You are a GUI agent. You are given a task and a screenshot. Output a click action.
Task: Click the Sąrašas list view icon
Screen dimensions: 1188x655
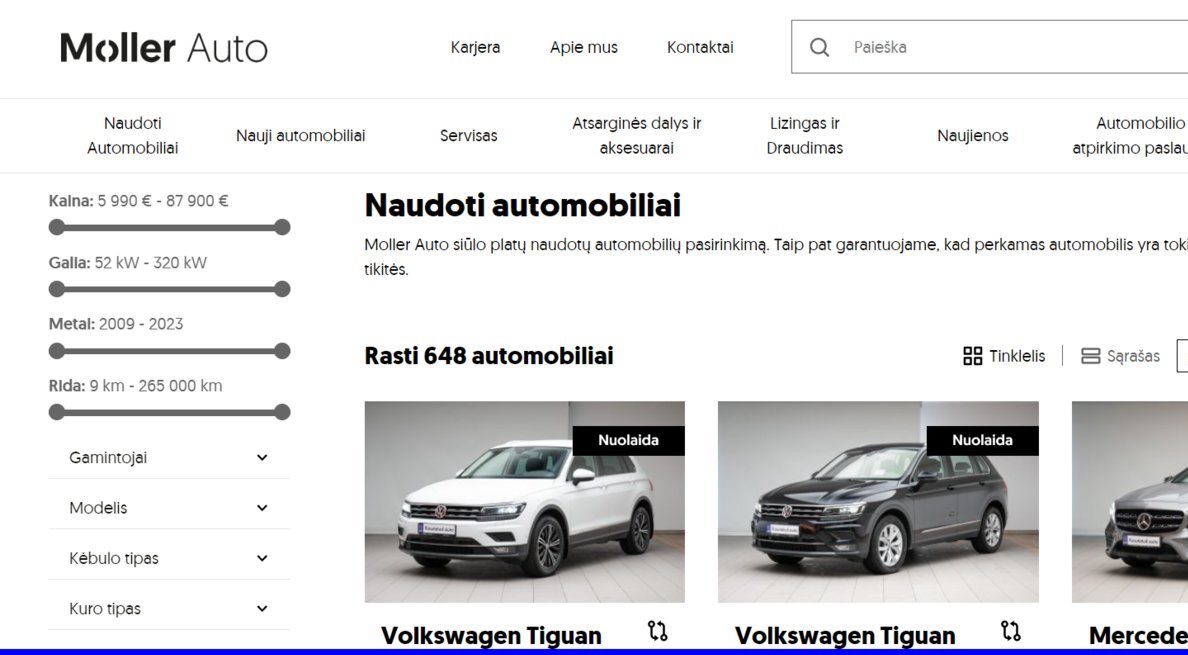(x=1090, y=356)
